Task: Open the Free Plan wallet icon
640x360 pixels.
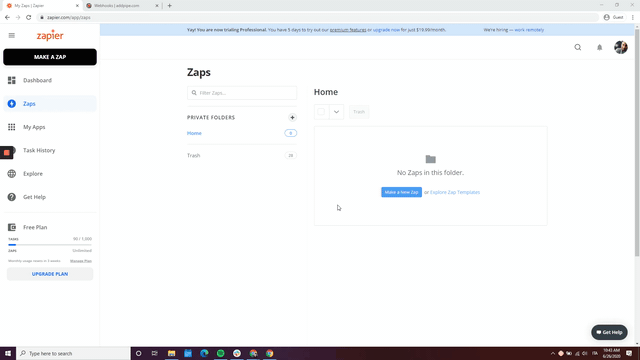Action: point(11,227)
